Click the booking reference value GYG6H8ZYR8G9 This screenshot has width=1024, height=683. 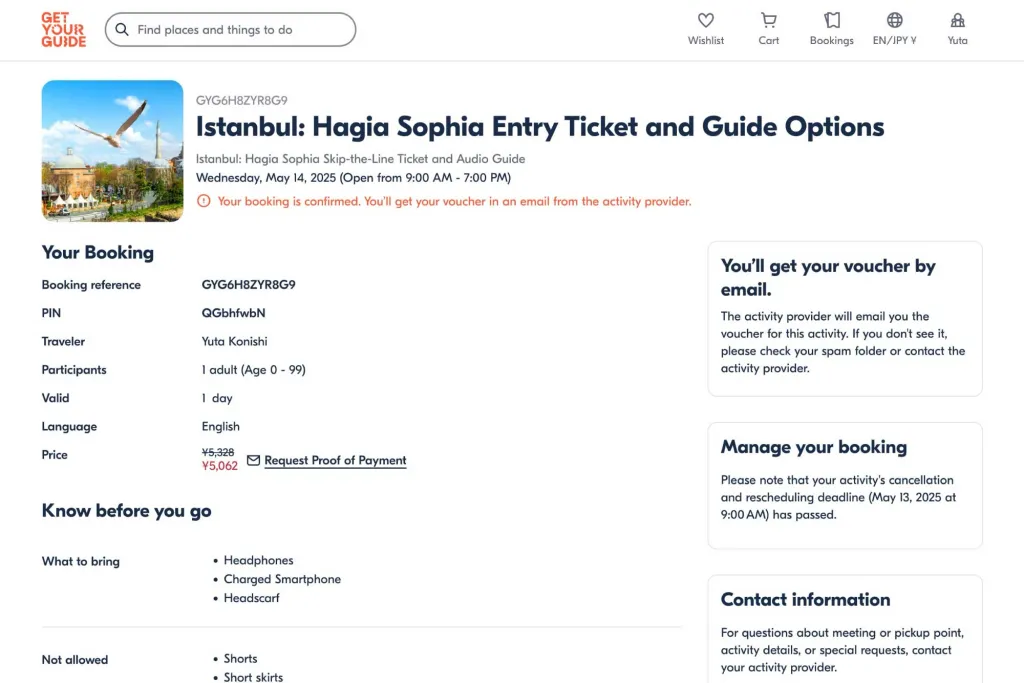248,285
